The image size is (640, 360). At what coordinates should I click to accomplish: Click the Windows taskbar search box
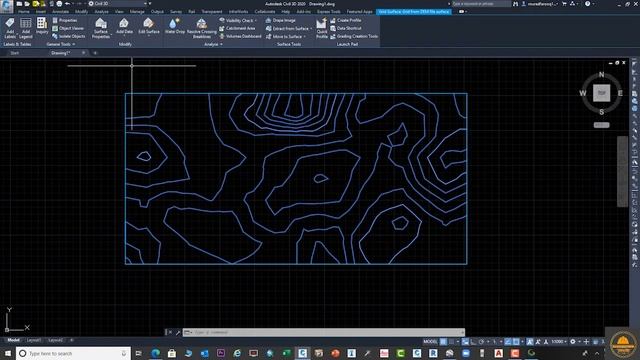coord(73,353)
